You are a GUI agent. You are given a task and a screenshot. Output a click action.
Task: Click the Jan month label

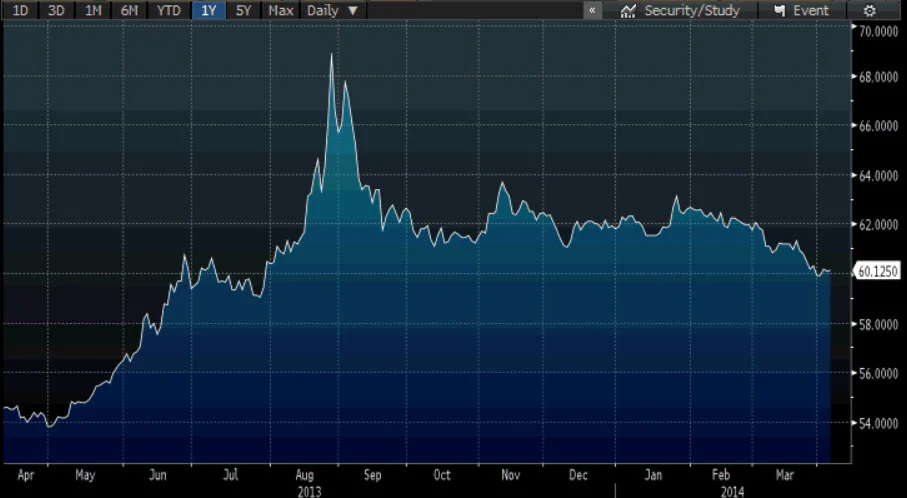[653, 475]
